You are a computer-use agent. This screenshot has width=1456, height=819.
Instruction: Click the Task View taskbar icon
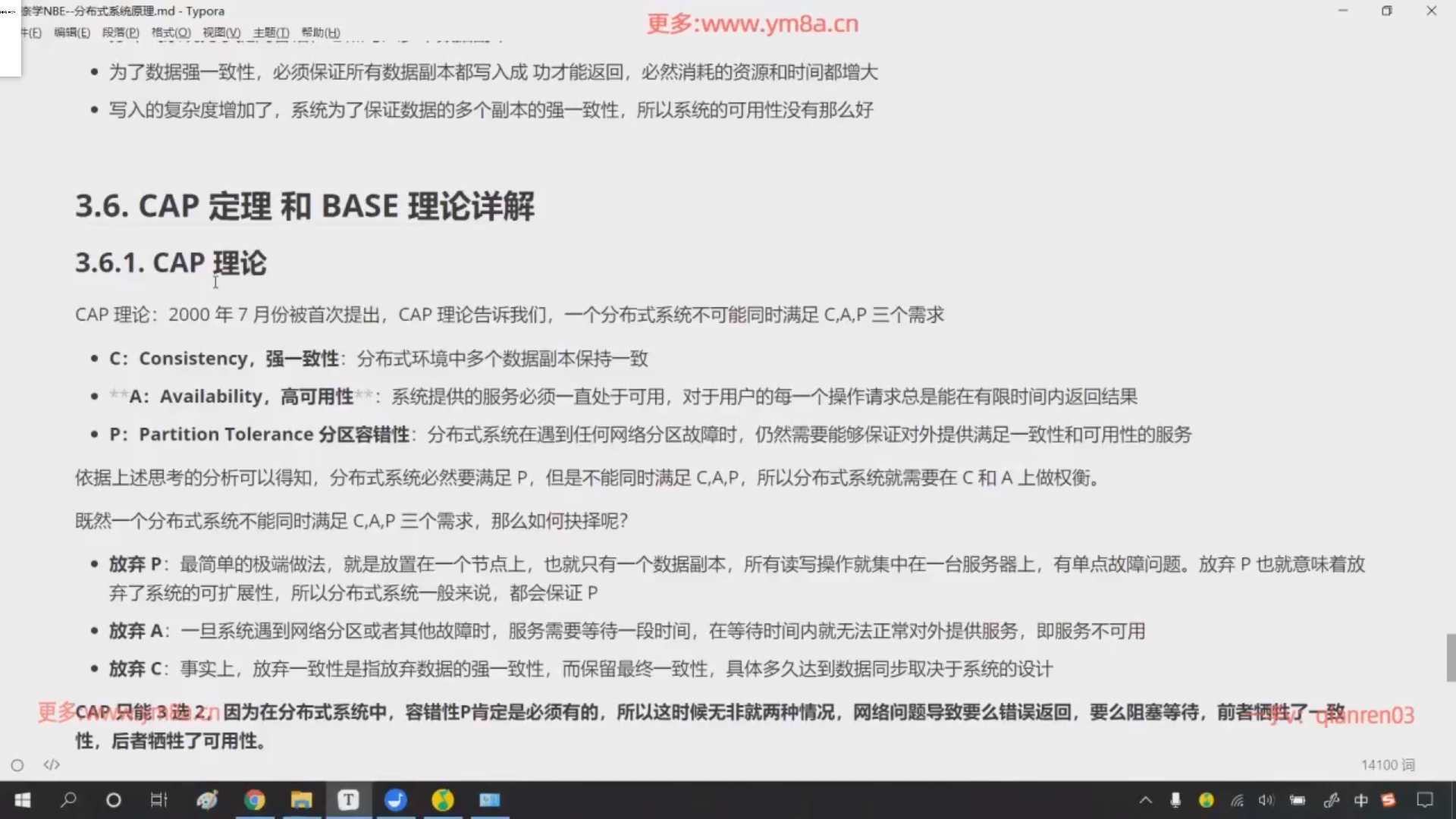(158, 800)
